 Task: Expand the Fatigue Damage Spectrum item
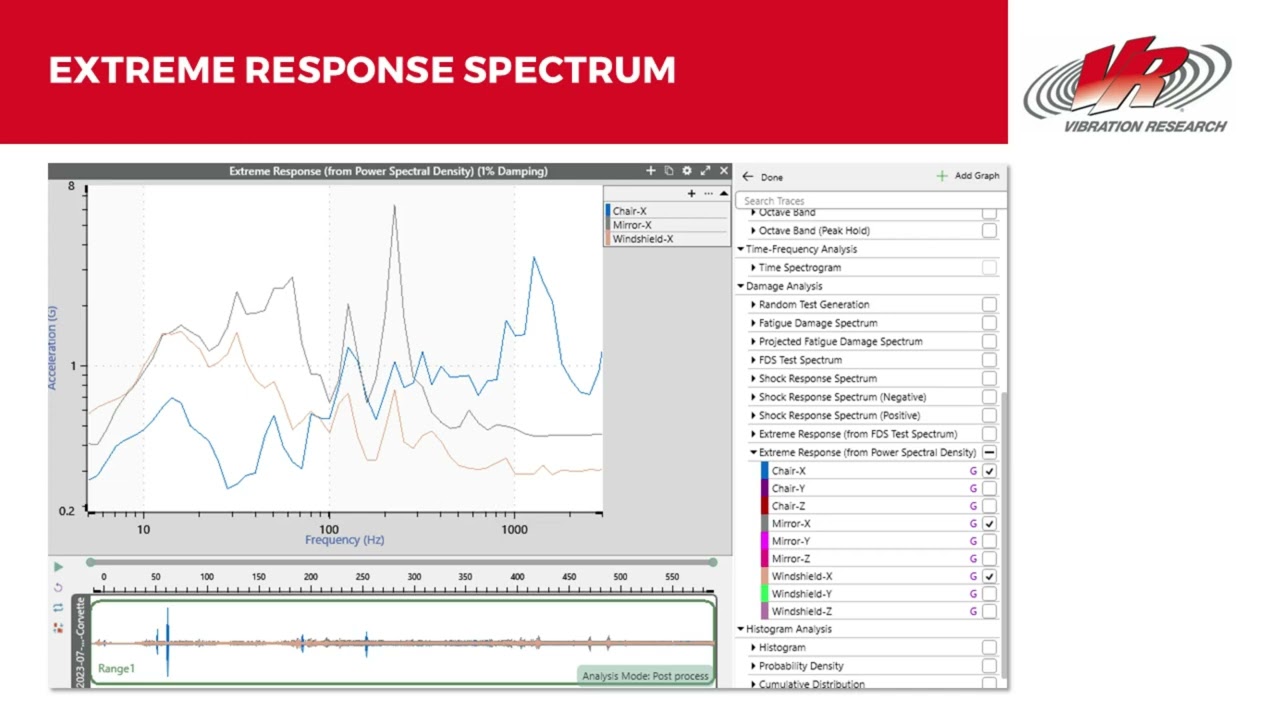coord(753,323)
